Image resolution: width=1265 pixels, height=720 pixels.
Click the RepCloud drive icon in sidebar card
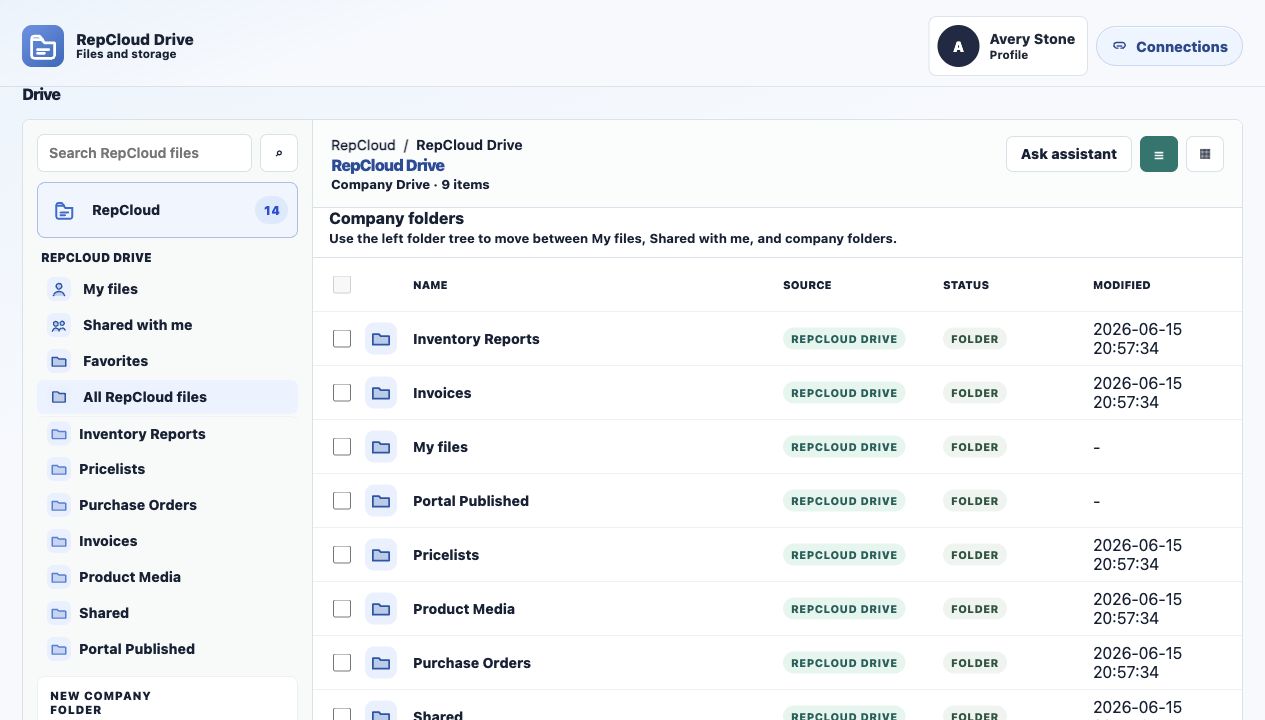pos(64,210)
